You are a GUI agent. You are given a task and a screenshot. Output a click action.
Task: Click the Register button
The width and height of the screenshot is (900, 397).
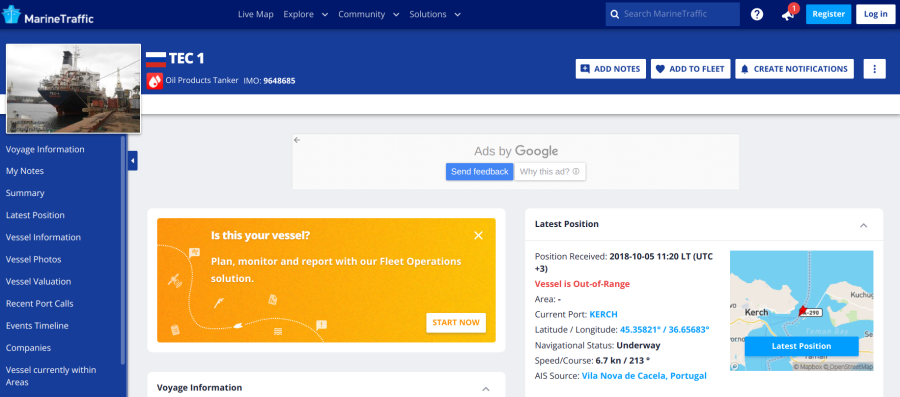(828, 14)
